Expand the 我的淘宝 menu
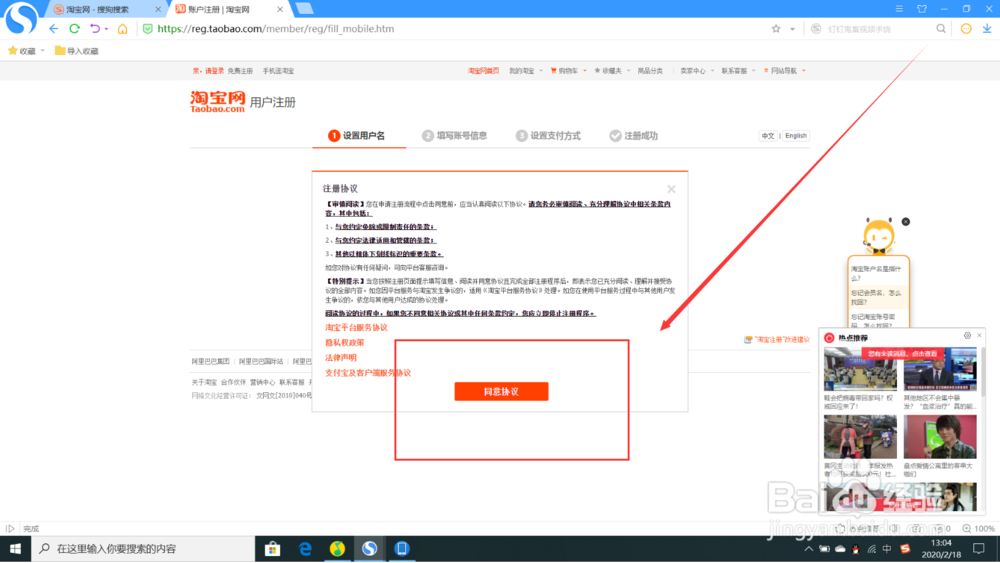1000x563 pixels. (x=526, y=71)
